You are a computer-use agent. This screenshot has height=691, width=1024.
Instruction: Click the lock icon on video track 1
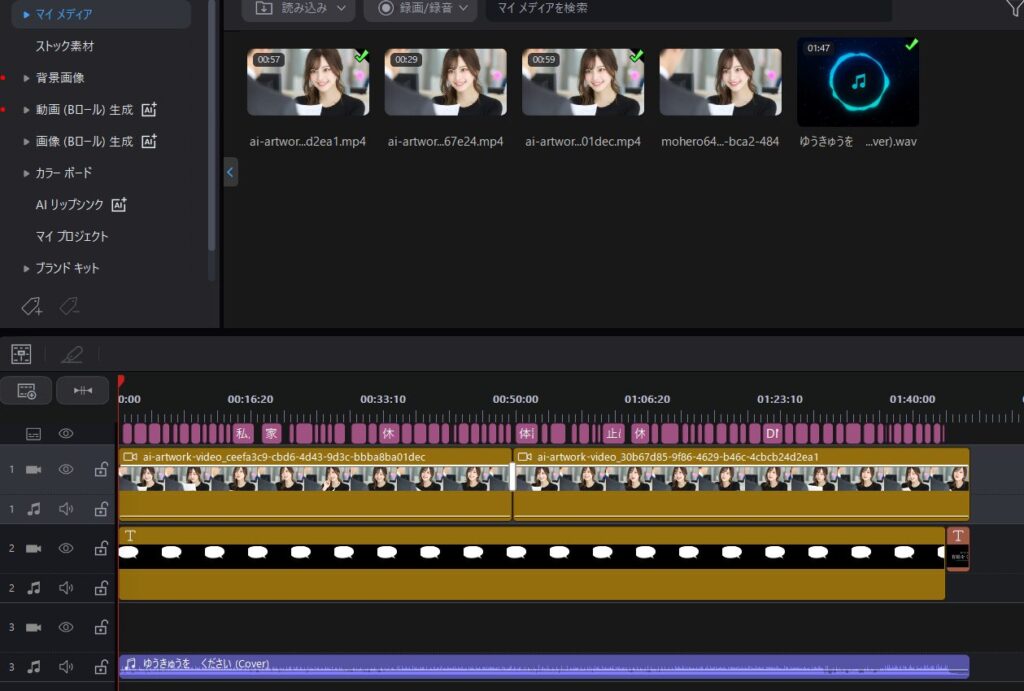tap(101, 469)
